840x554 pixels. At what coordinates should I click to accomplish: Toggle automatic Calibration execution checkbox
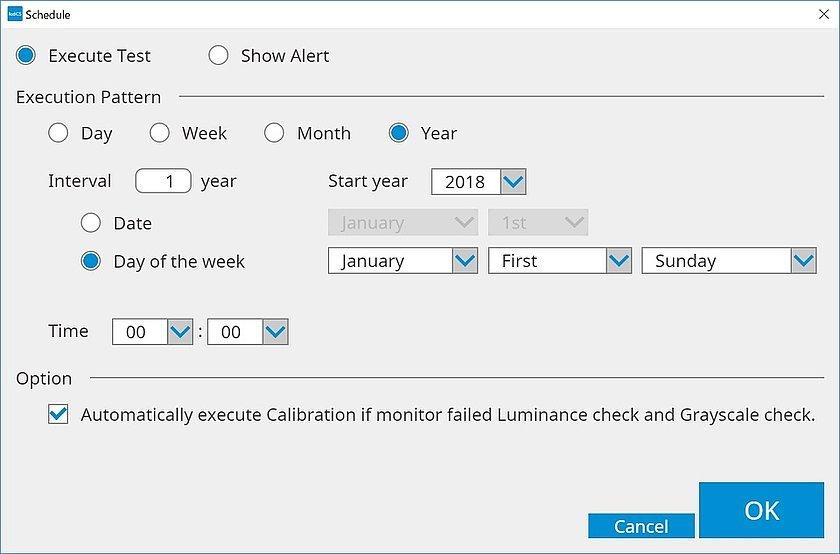[x=58, y=414]
